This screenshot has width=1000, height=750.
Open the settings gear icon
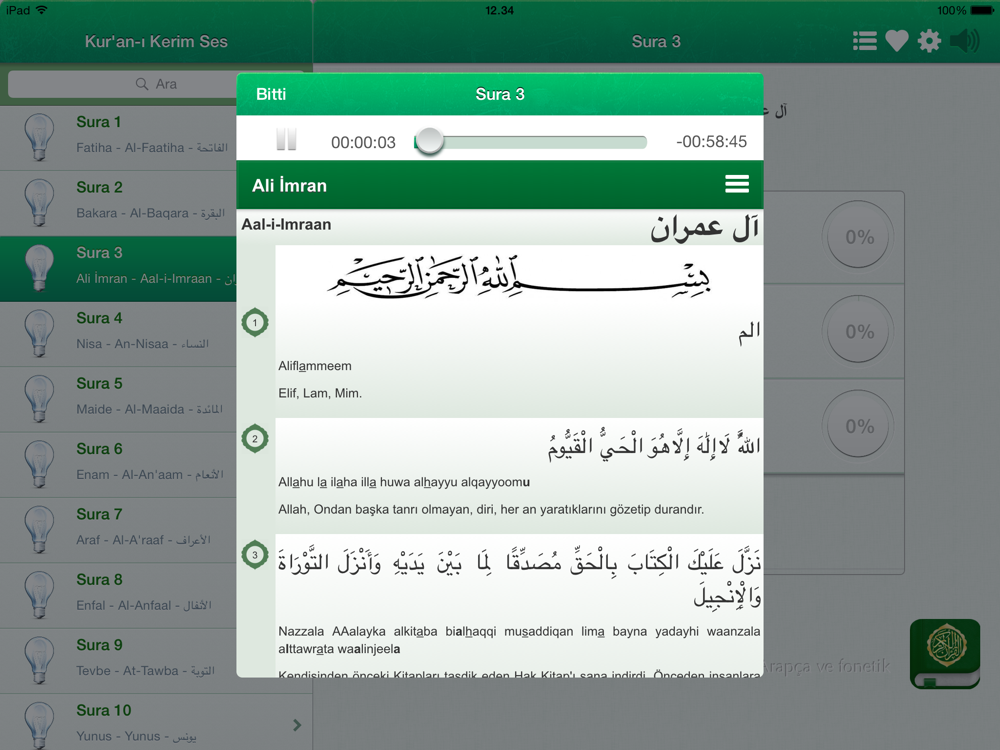click(929, 41)
